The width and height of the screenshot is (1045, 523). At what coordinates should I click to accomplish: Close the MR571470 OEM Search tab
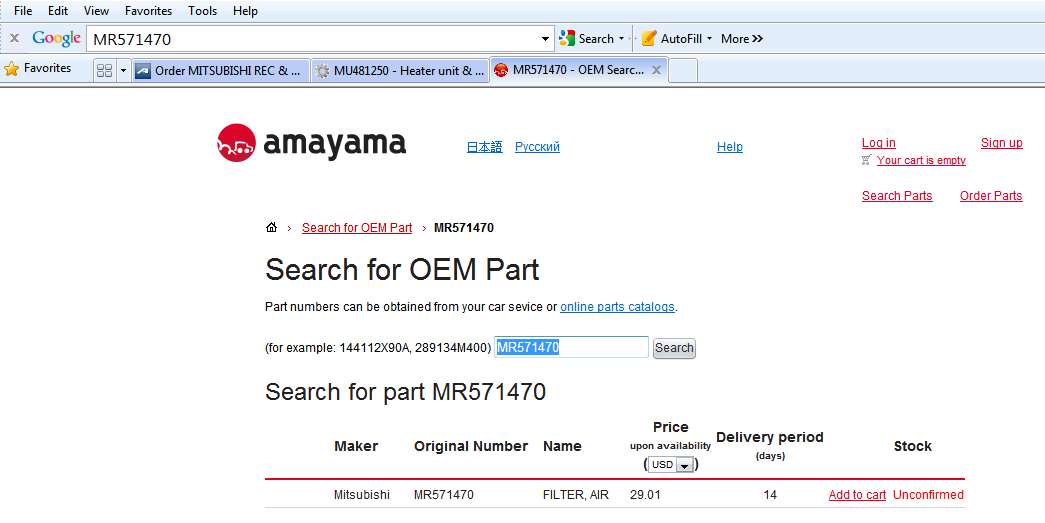pos(656,70)
